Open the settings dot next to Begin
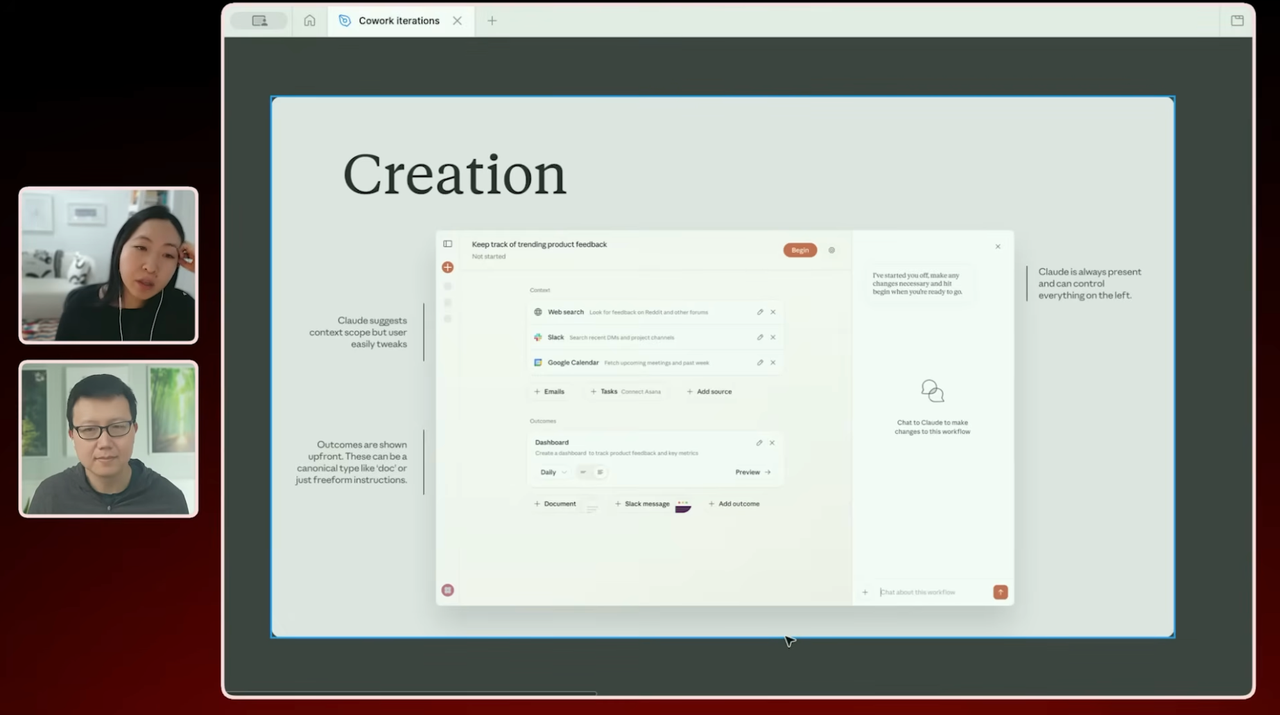The image size is (1280, 715). pyautogui.click(x=832, y=250)
